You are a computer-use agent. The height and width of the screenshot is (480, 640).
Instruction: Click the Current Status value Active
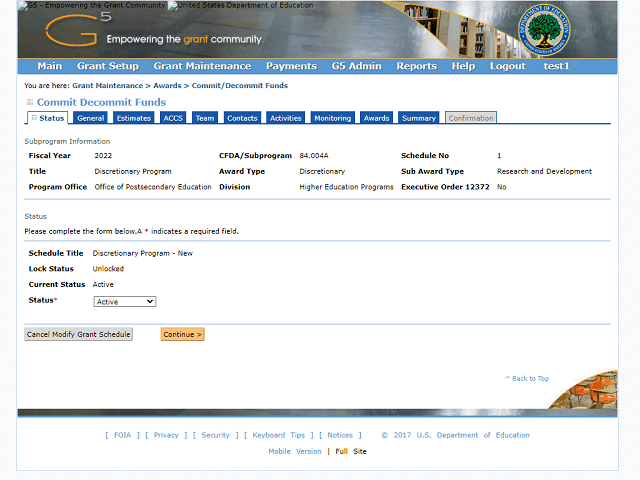pyautogui.click(x=103, y=284)
